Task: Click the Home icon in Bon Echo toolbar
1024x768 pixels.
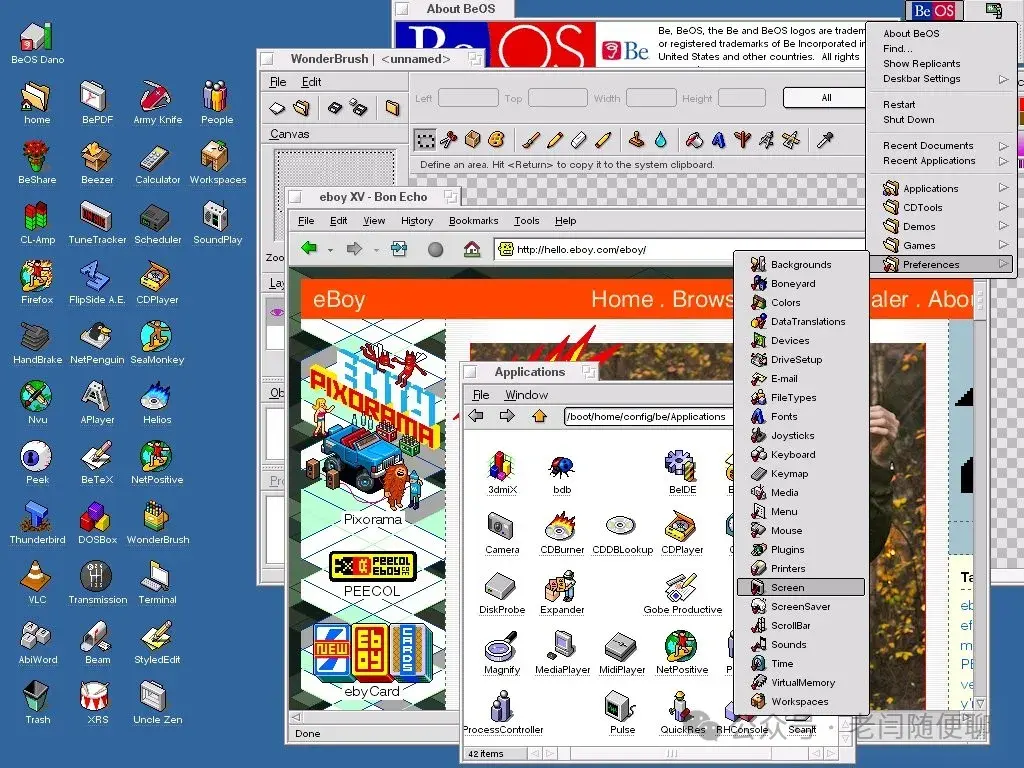Action: [x=471, y=249]
